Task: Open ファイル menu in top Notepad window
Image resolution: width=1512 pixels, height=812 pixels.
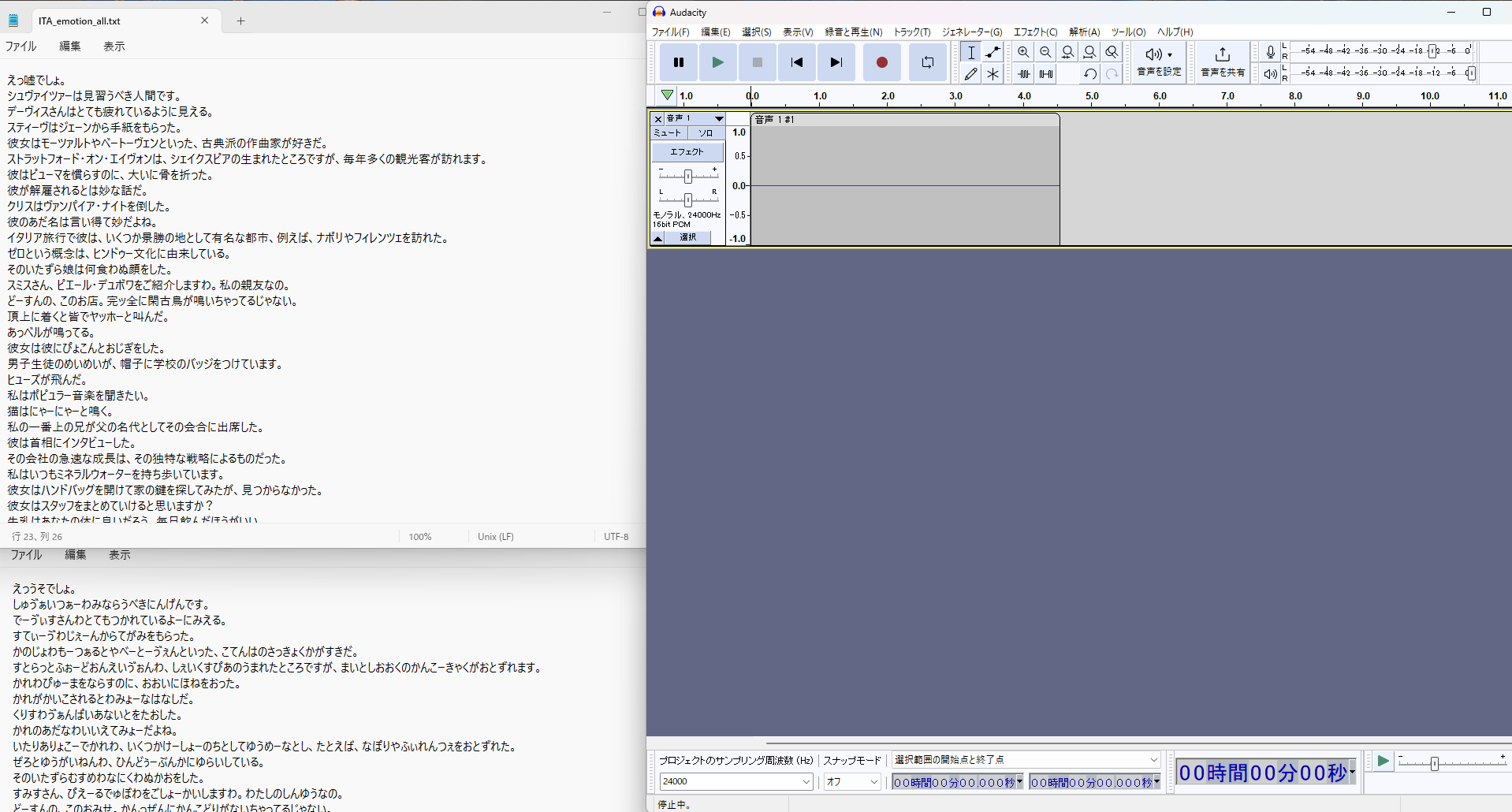Action: pyautogui.click(x=21, y=47)
